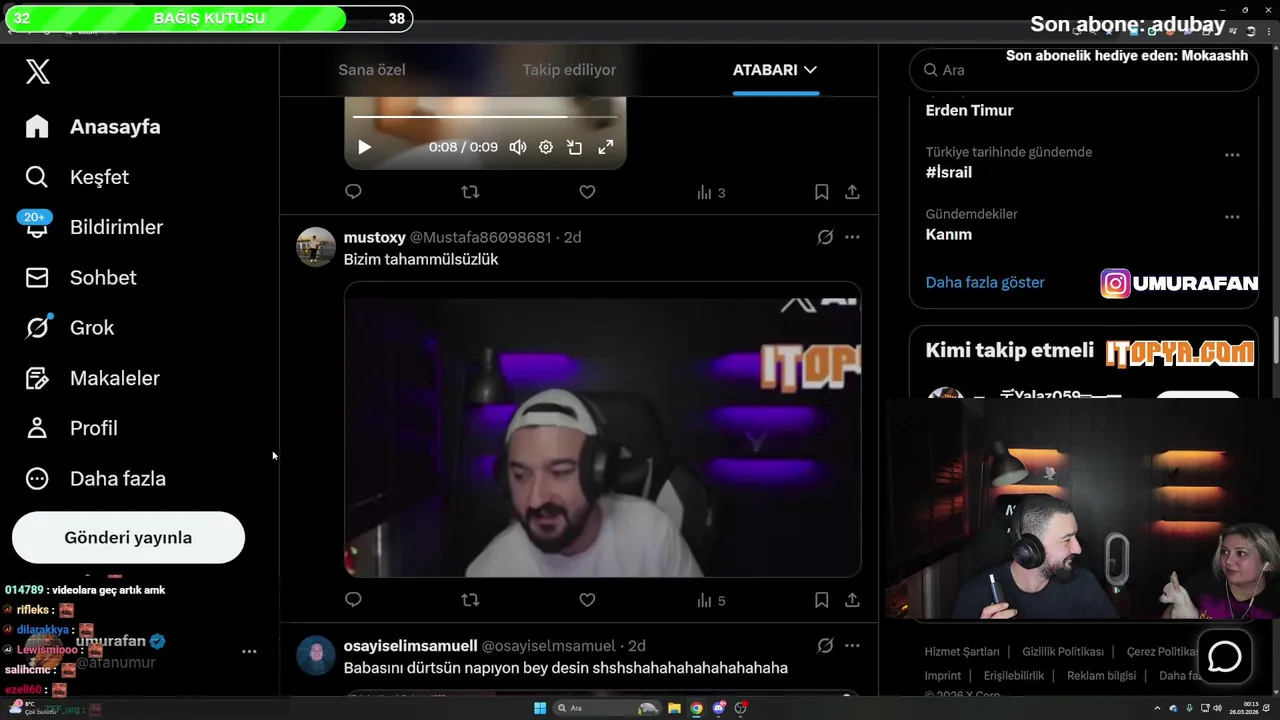Expand Daha fazla menu
Image resolution: width=1280 pixels, height=720 pixels.
pos(96,478)
